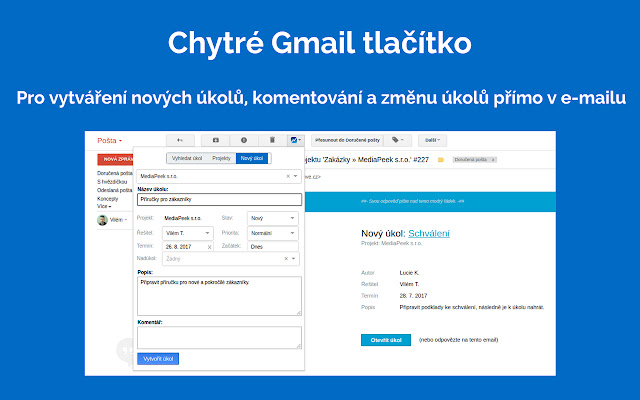This screenshot has width=640, height=400.
Task: Click the 'nebo odpovězte na tento email' text
Action: click(458, 340)
